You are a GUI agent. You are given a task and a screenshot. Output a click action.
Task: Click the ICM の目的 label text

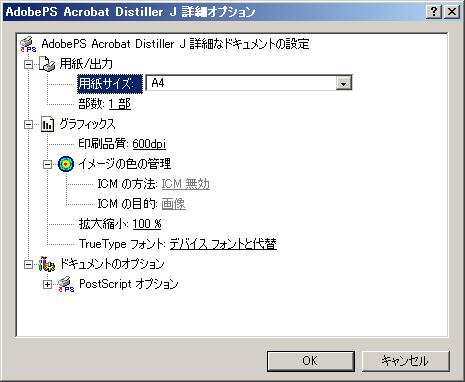pyautogui.click(x=127, y=204)
